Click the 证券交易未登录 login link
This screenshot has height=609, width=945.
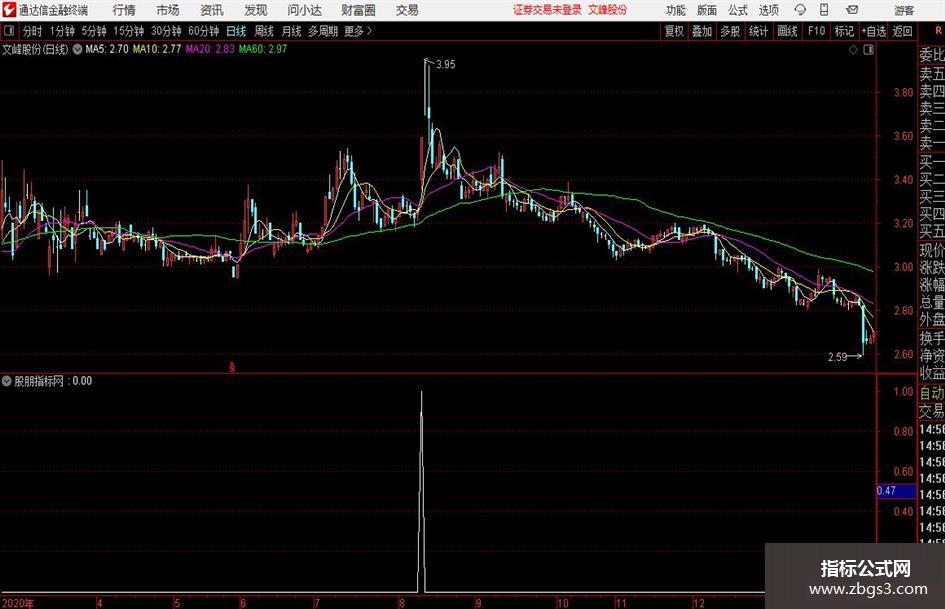point(547,10)
